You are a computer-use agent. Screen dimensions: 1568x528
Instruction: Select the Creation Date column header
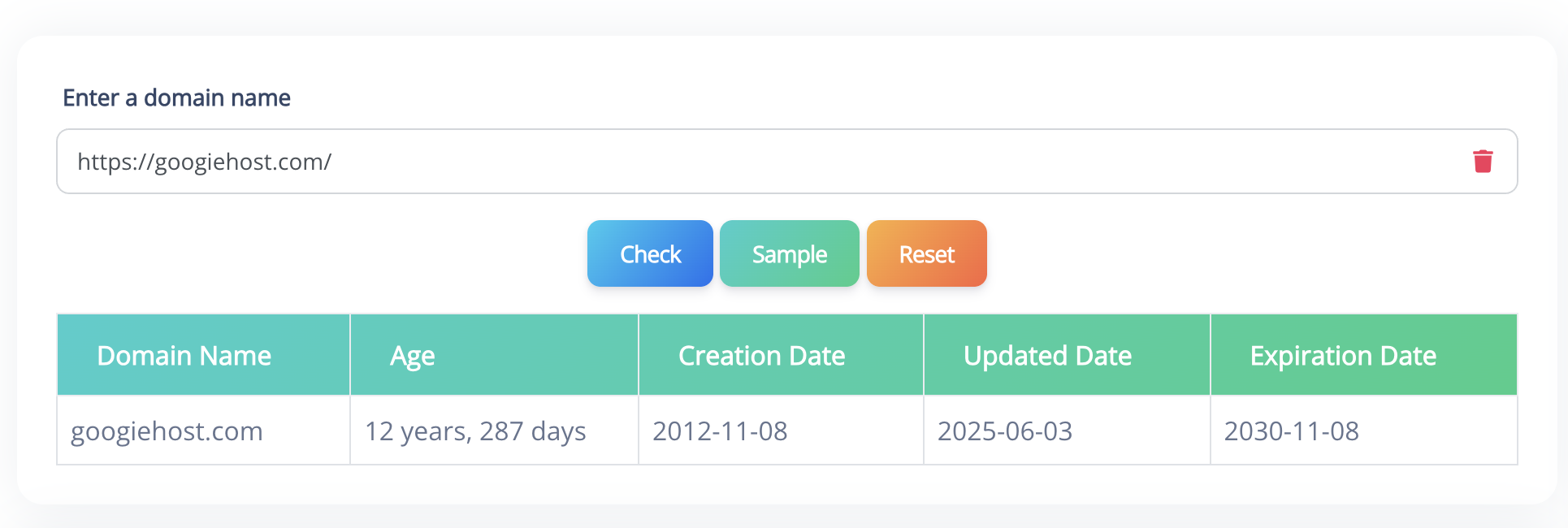pos(761,356)
